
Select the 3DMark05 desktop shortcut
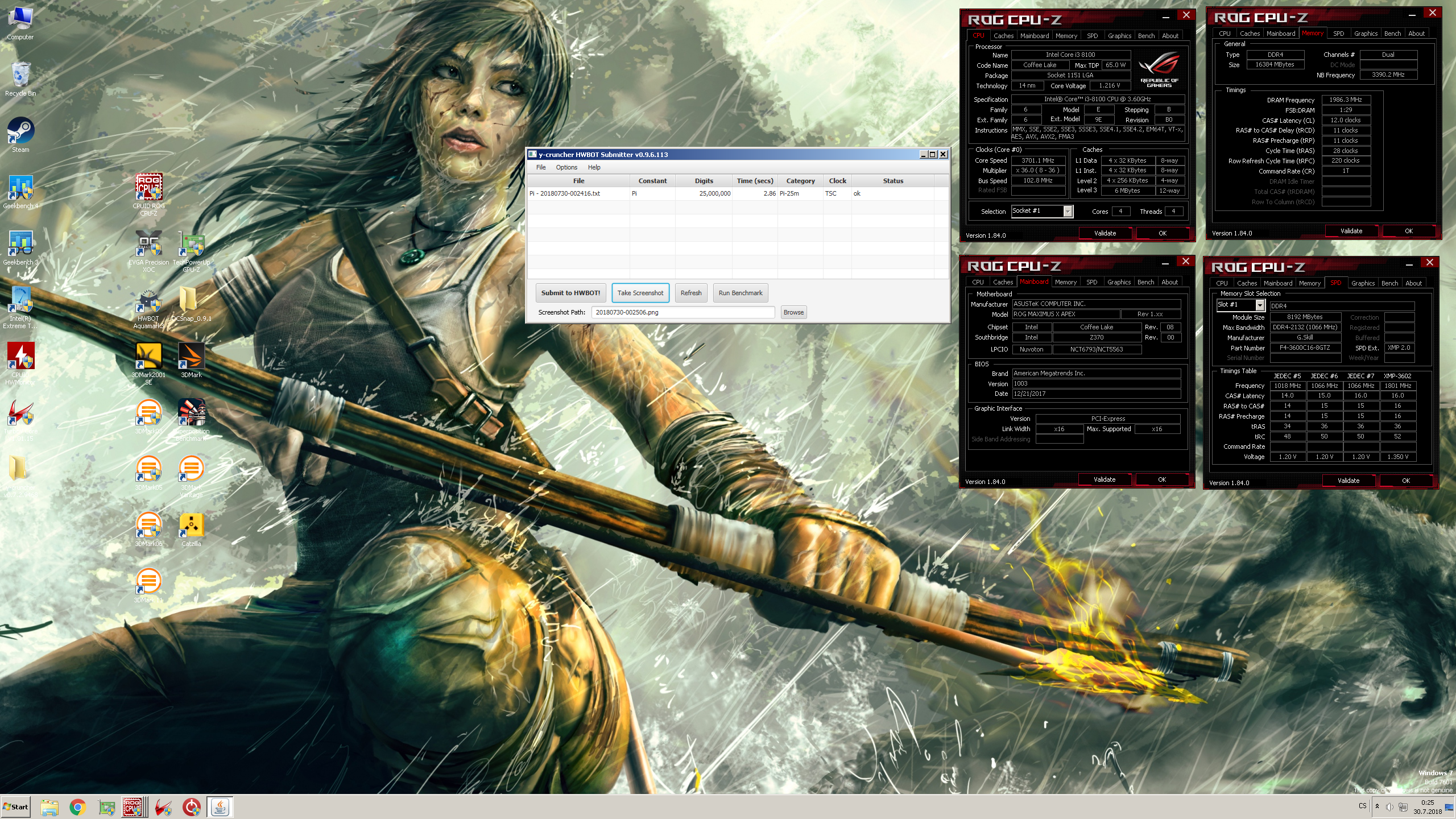148,473
